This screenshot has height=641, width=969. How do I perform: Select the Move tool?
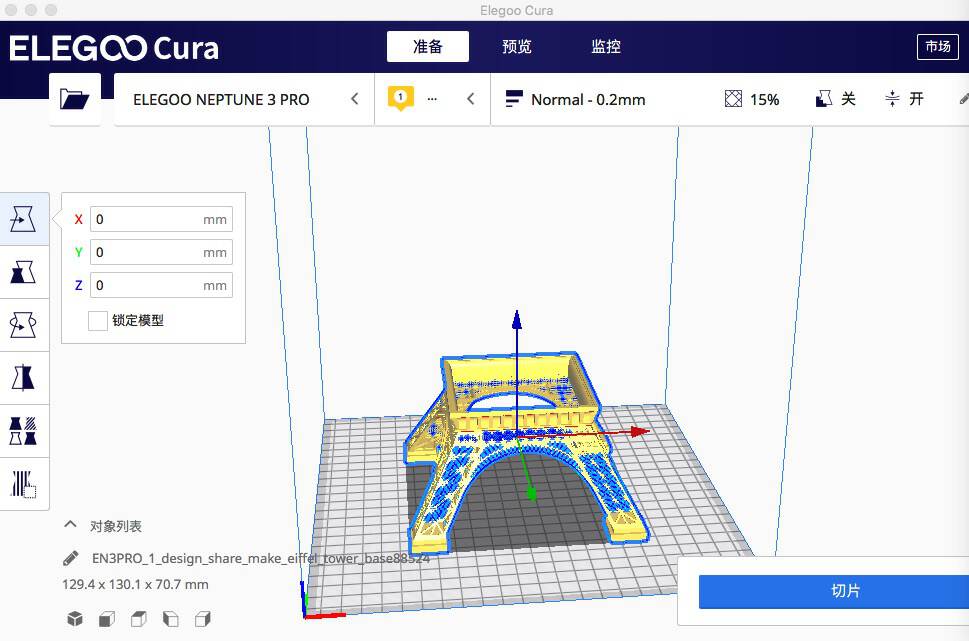(23, 219)
